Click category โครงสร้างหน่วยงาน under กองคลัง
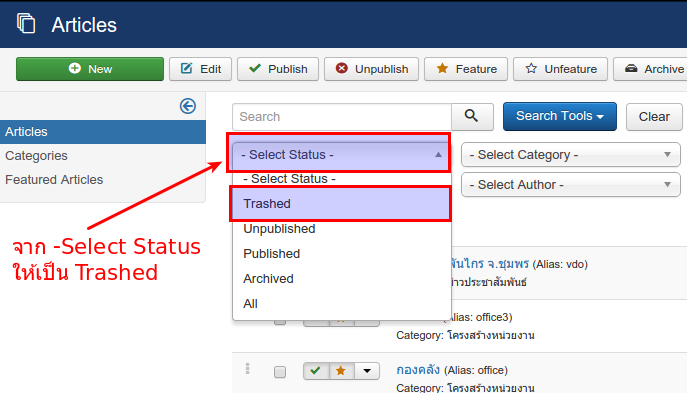687x393 pixels. pos(491,388)
